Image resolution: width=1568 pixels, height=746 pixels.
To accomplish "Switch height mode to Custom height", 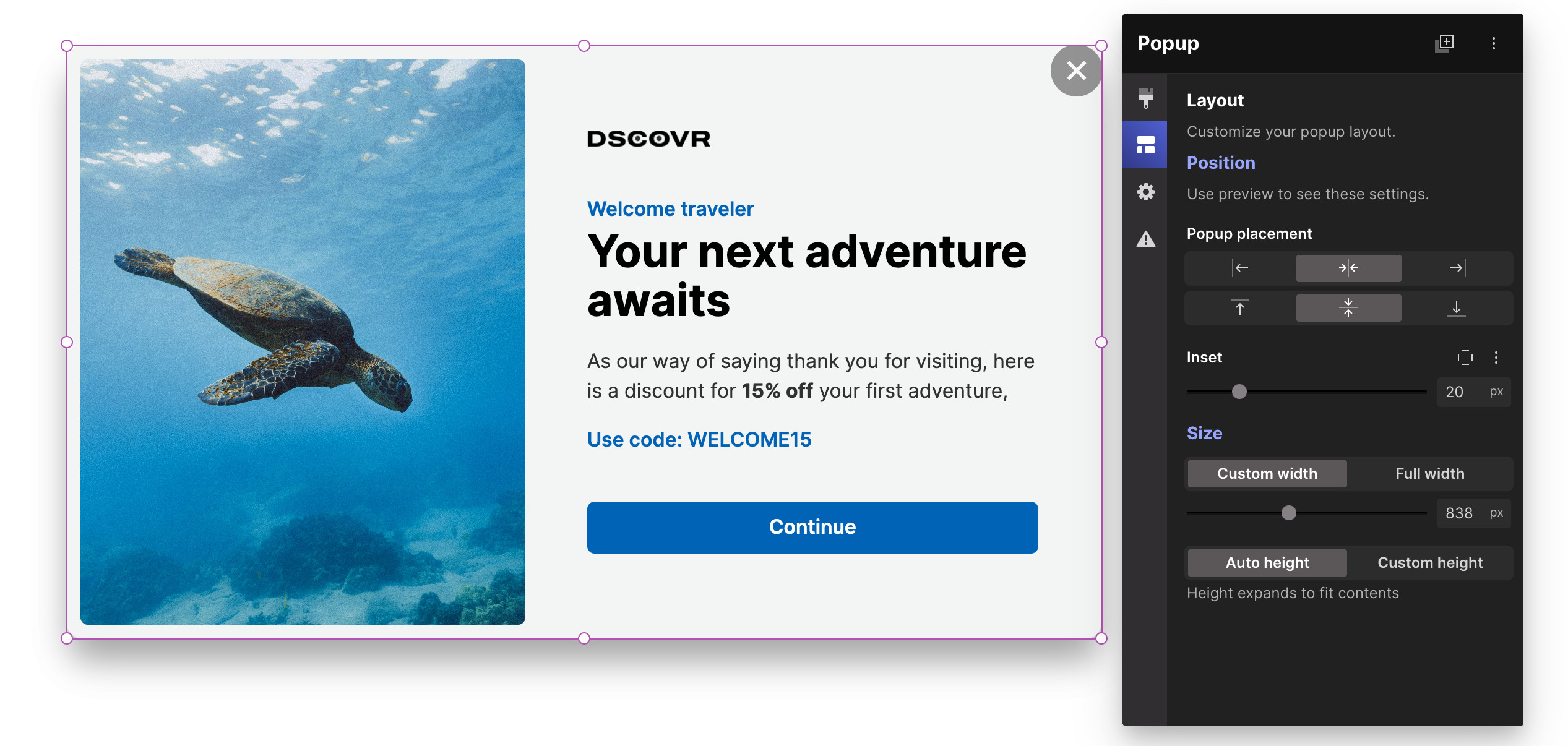I will pos(1429,562).
